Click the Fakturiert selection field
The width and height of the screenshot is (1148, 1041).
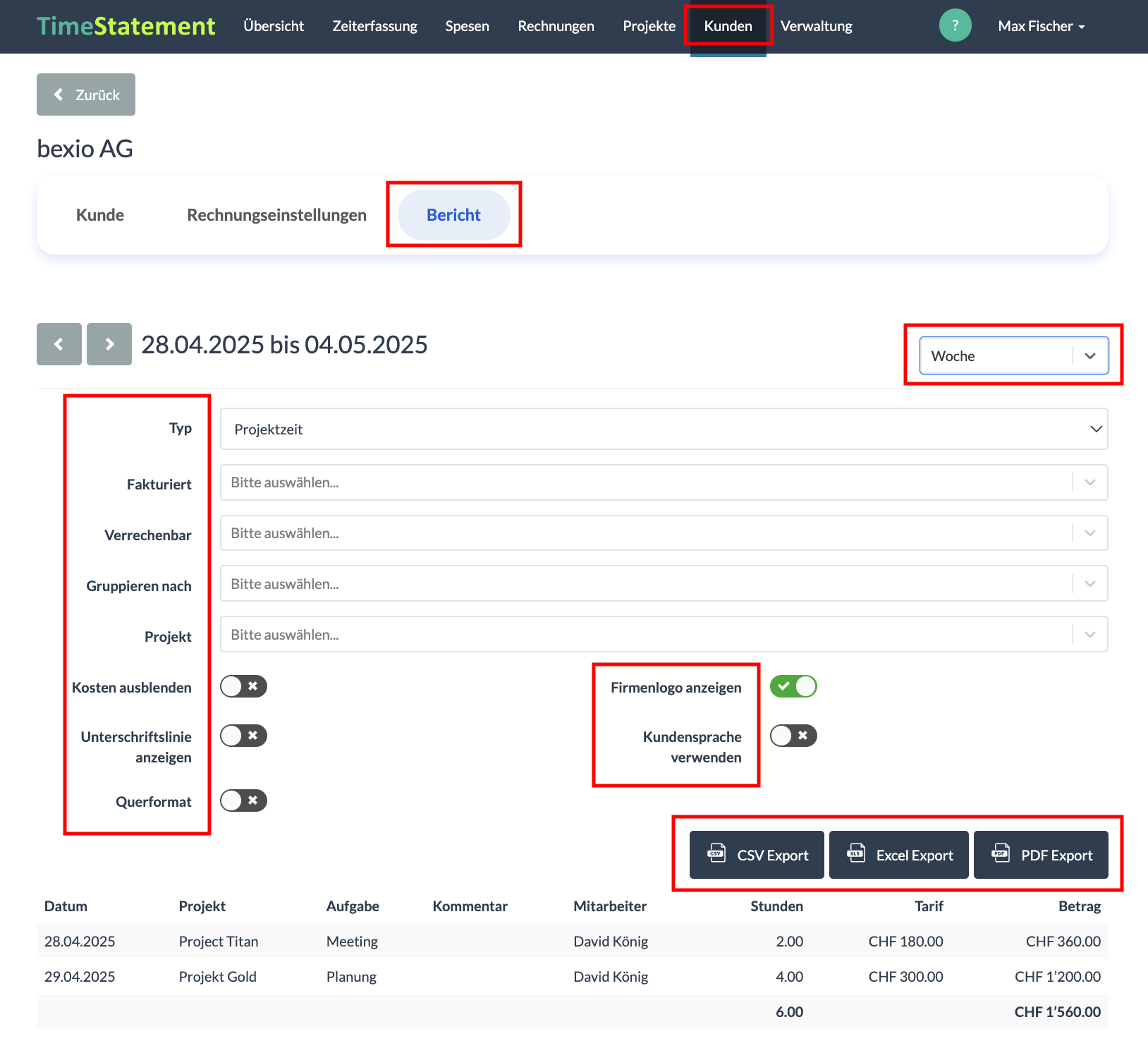(x=663, y=482)
